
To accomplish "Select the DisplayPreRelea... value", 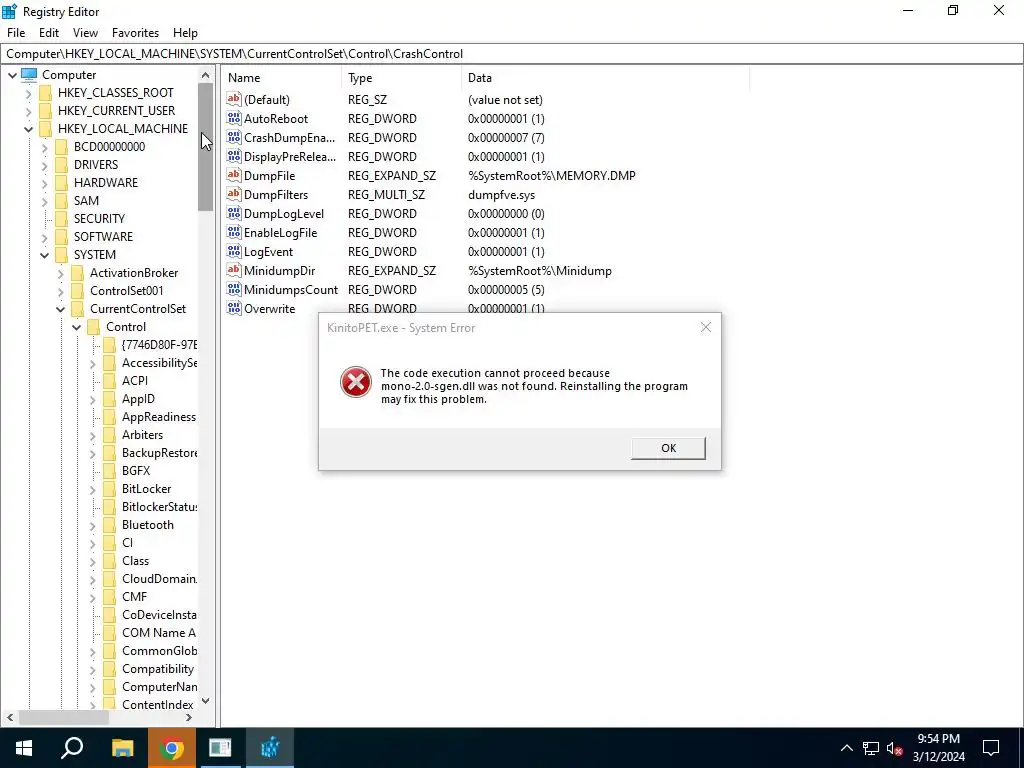I will click(290, 157).
